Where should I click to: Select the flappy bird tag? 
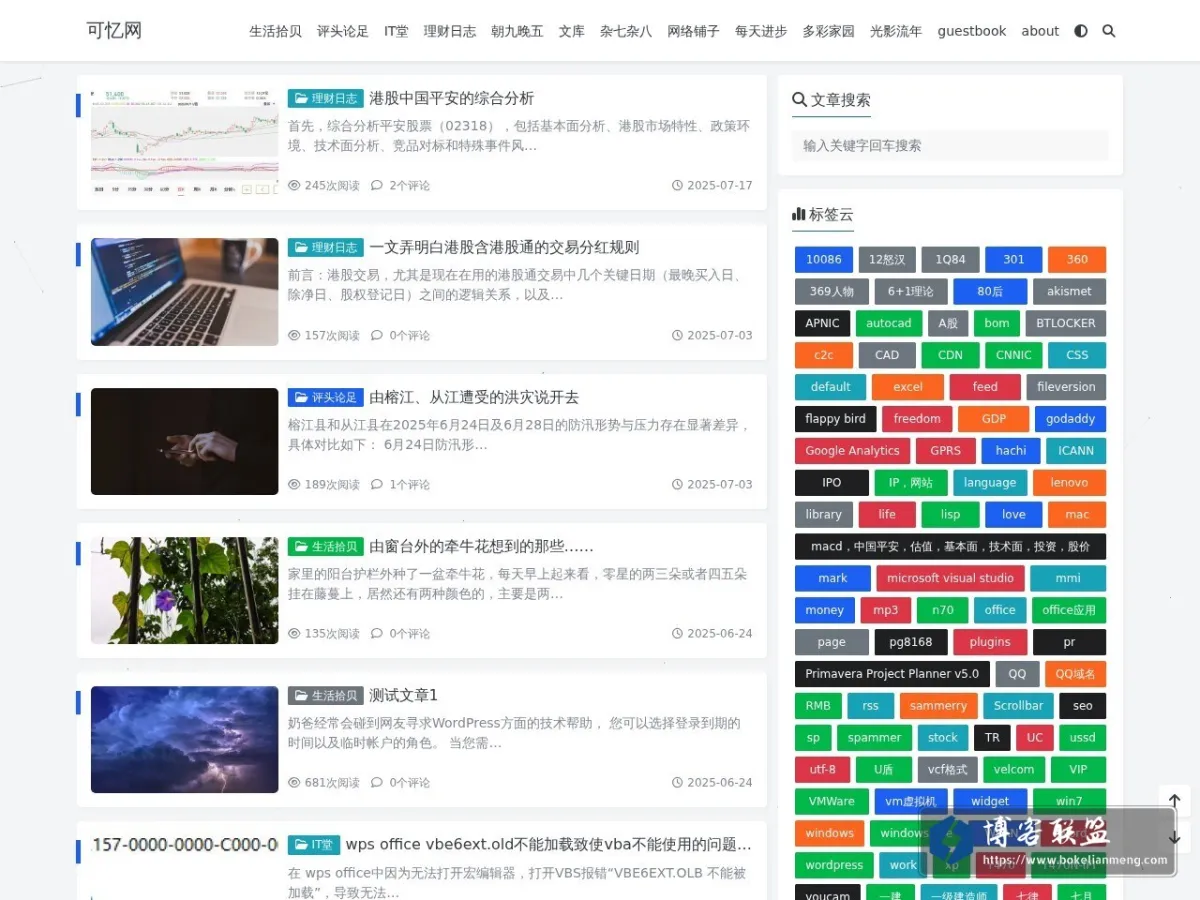pyautogui.click(x=836, y=419)
